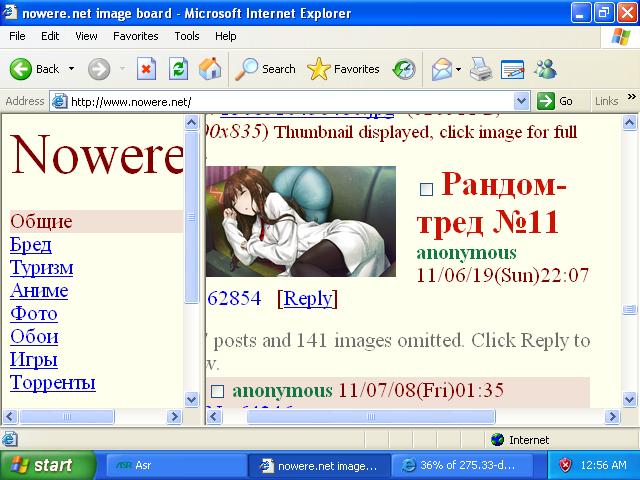Click the main frame vertical scroll thumb
640x480 pixels.
629,310
